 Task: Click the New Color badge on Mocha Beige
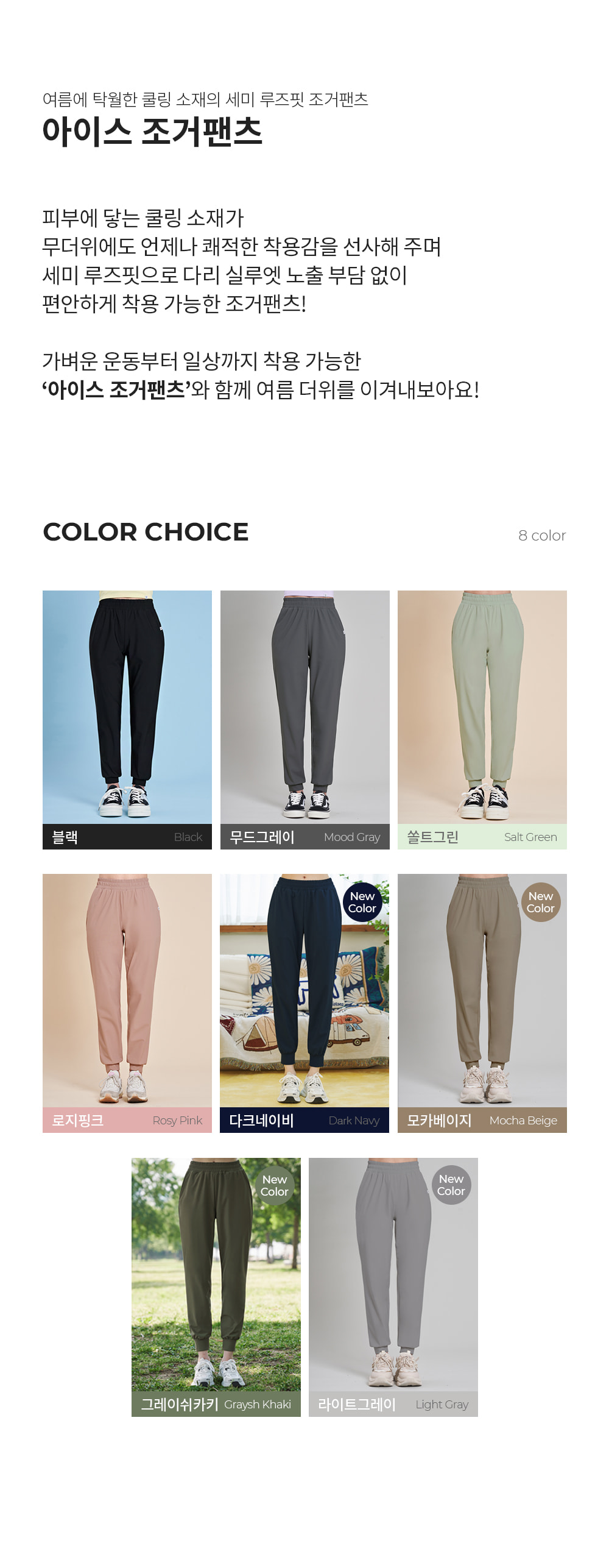click(541, 902)
